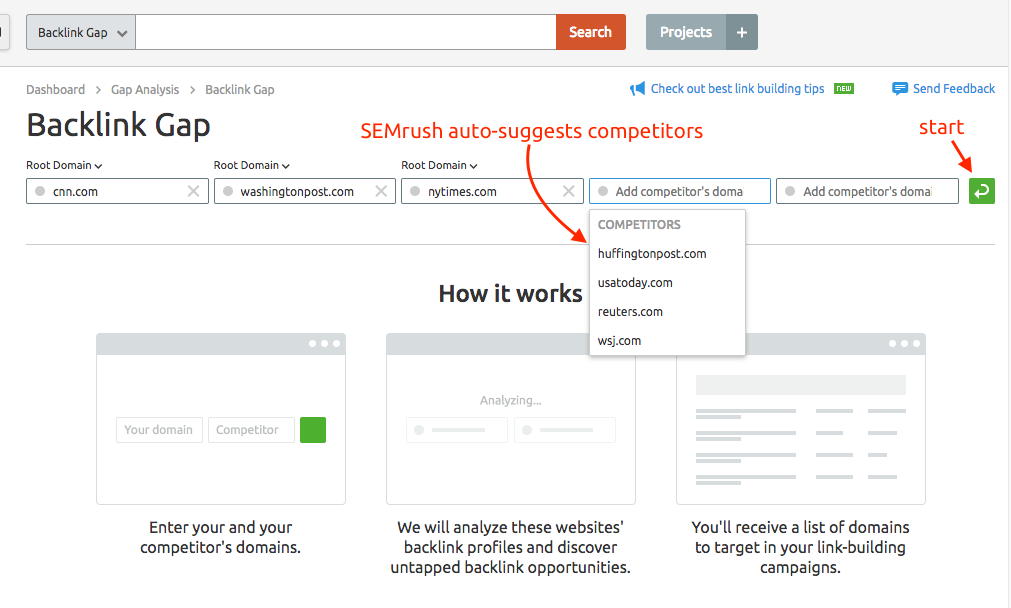Image resolution: width=1011 pixels, height=608 pixels.
Task: Click the We will analyze these websites' caption
Action: [511, 547]
